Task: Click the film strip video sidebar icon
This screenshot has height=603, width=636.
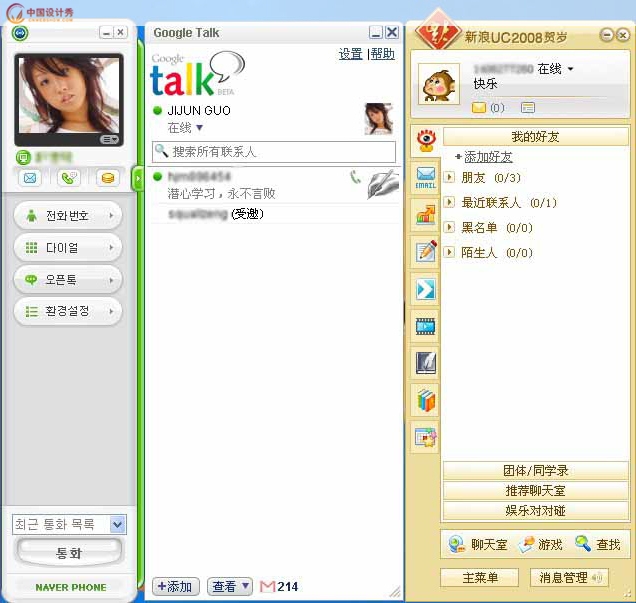Action: click(x=425, y=326)
